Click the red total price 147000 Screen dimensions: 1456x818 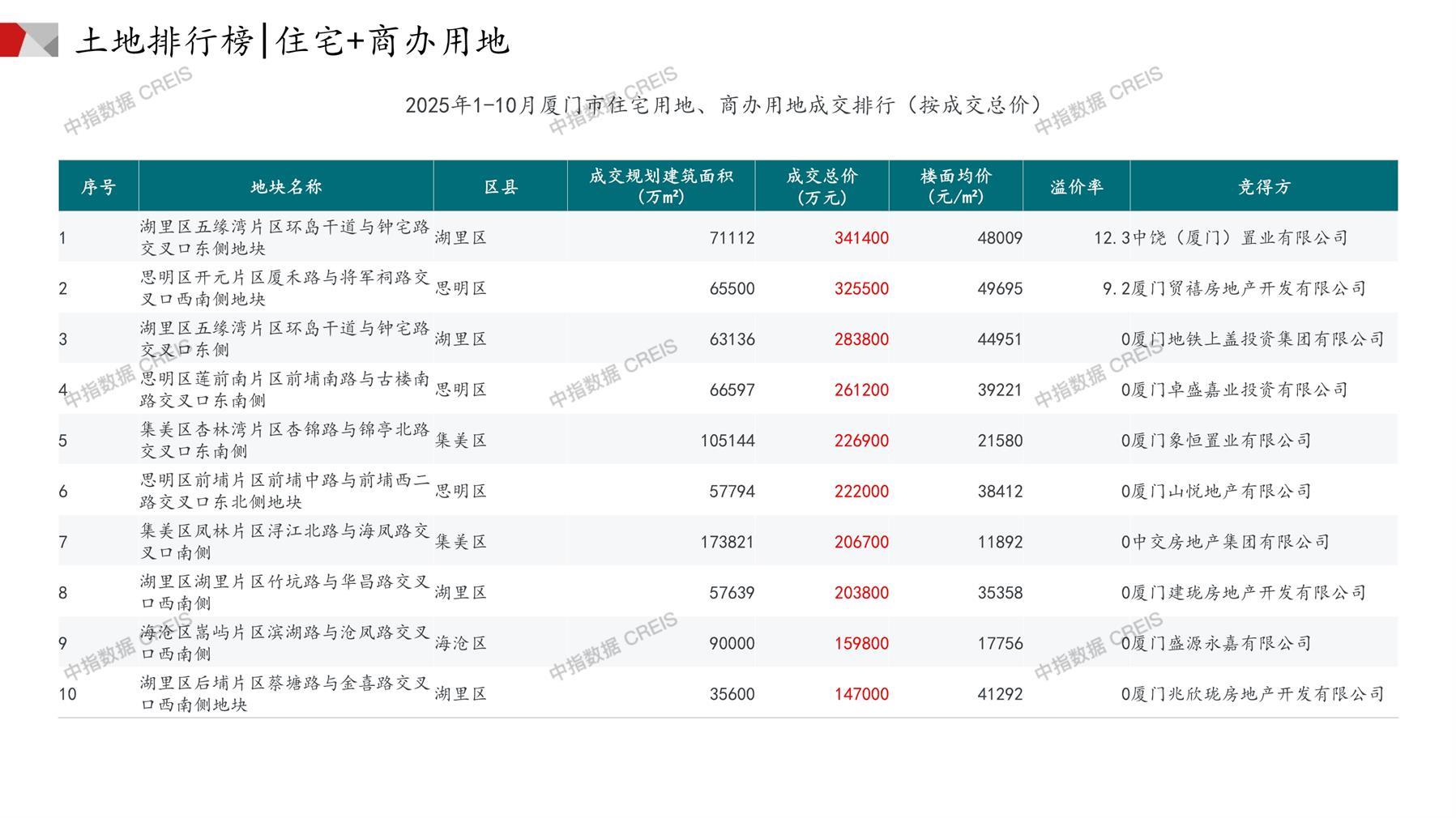click(x=861, y=694)
